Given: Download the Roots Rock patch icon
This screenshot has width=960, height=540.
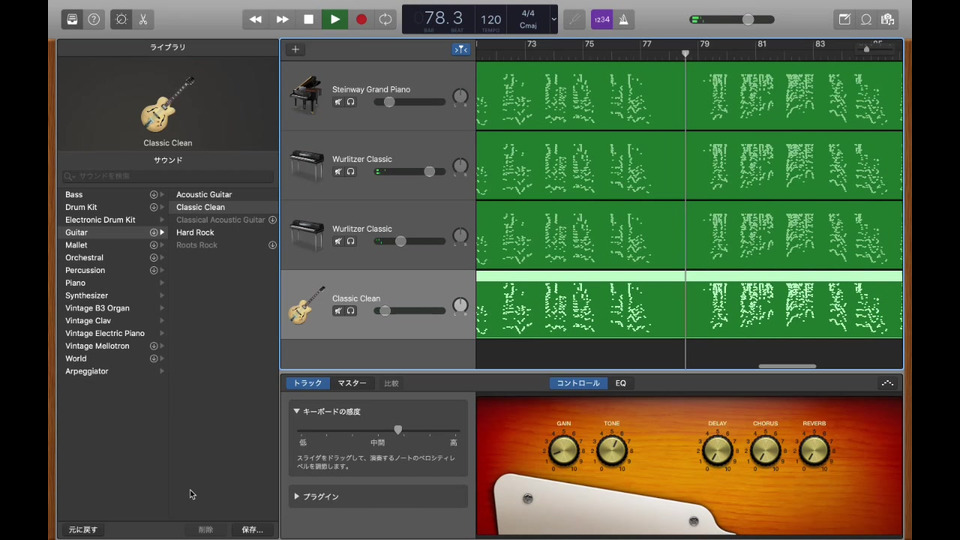Looking at the screenshot, I should pos(272,245).
